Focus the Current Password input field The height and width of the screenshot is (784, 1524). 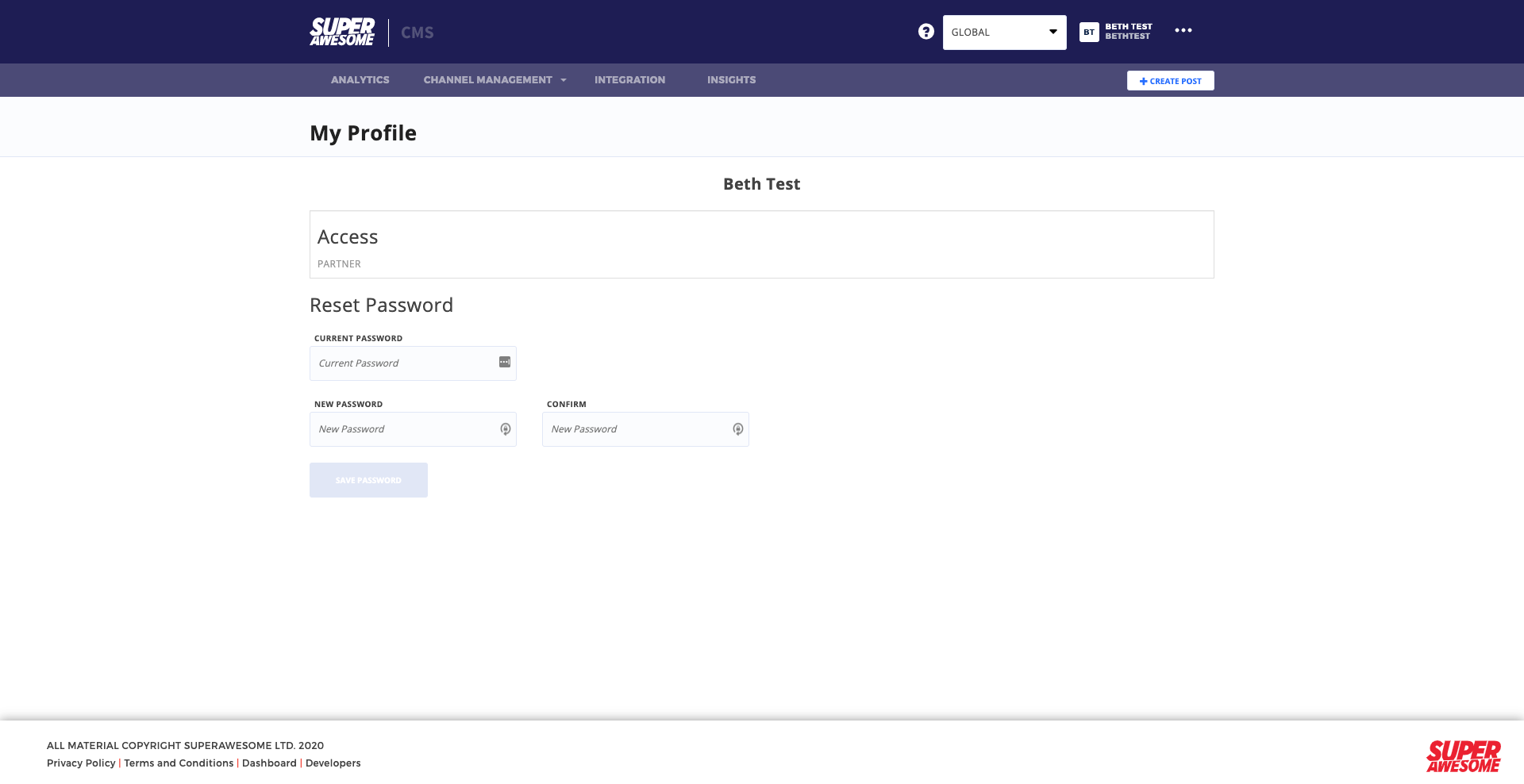tap(405, 363)
